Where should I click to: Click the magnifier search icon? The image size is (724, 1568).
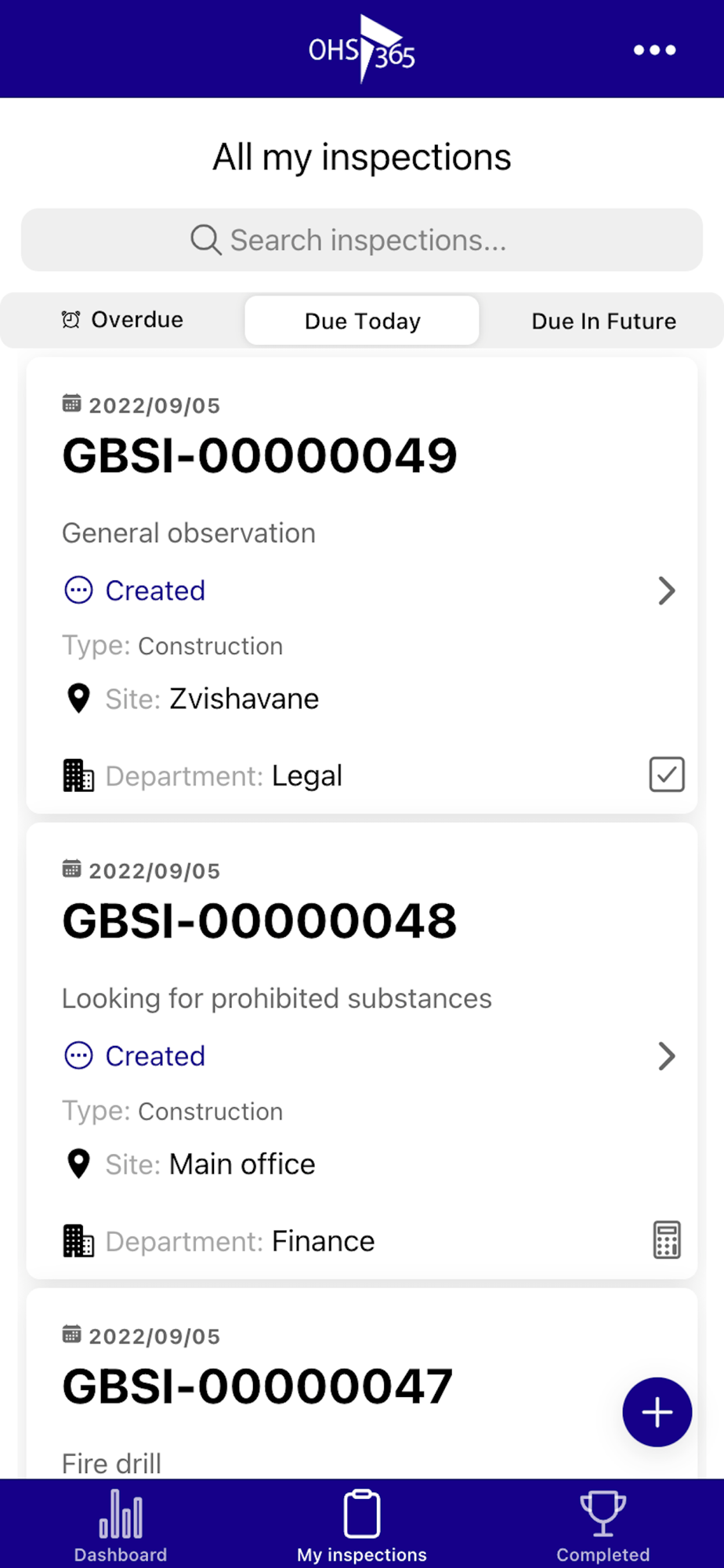pos(205,240)
